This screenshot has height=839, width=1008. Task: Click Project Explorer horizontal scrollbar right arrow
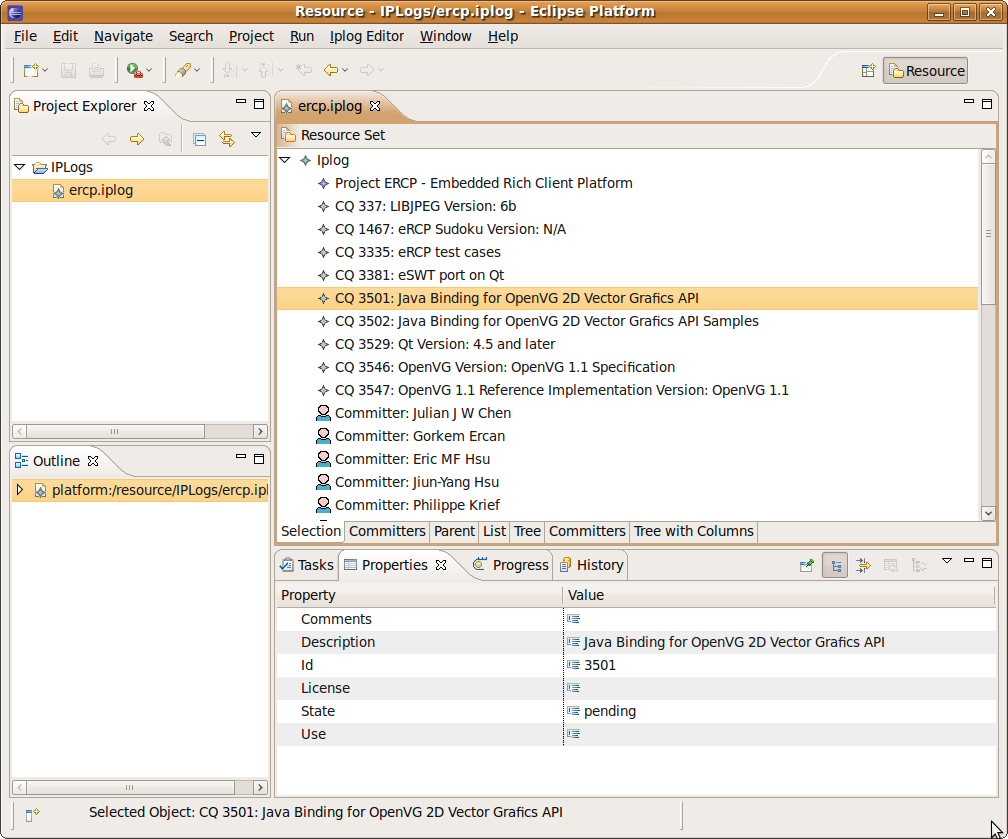pyautogui.click(x=260, y=431)
